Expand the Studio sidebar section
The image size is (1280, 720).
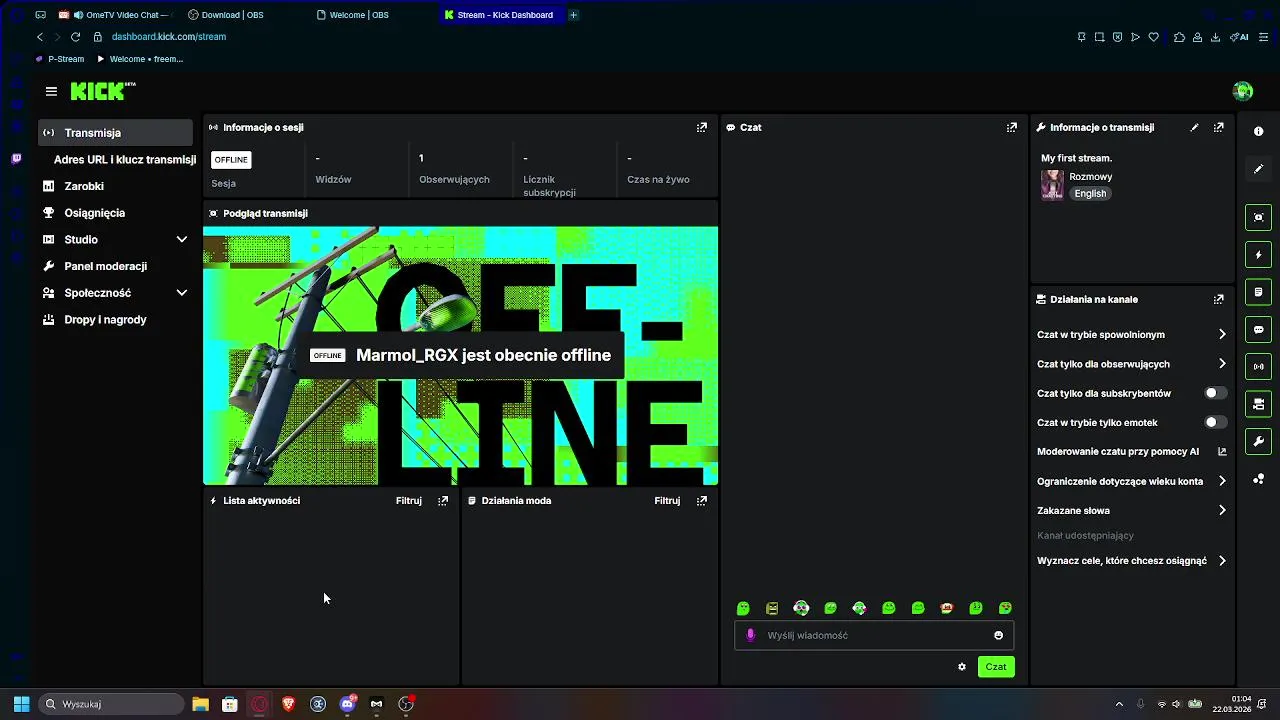click(x=115, y=239)
